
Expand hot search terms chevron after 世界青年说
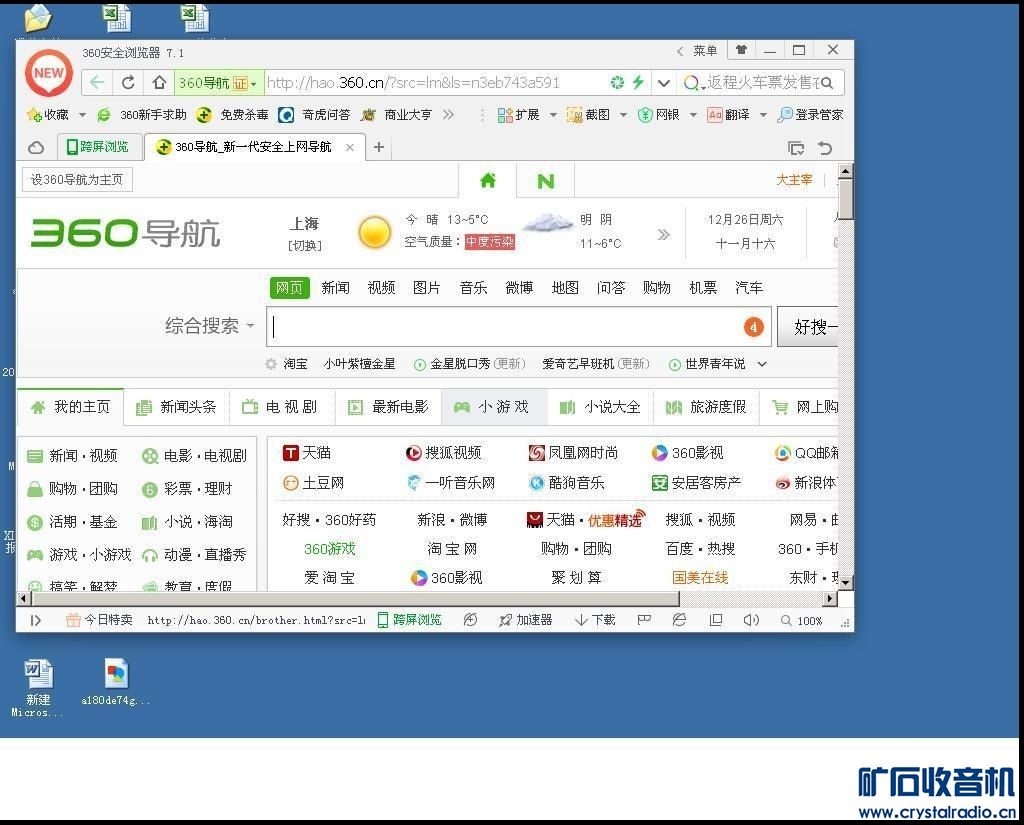pos(761,364)
